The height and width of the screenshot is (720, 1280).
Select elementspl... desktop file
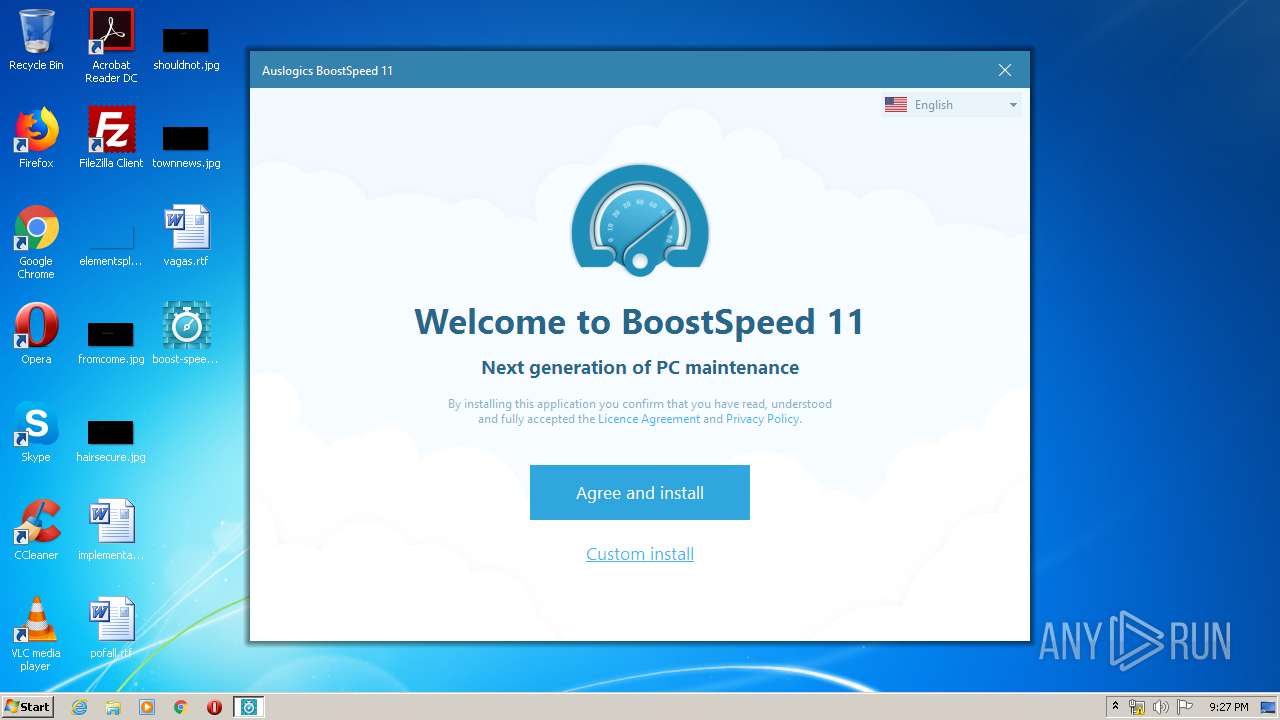111,245
